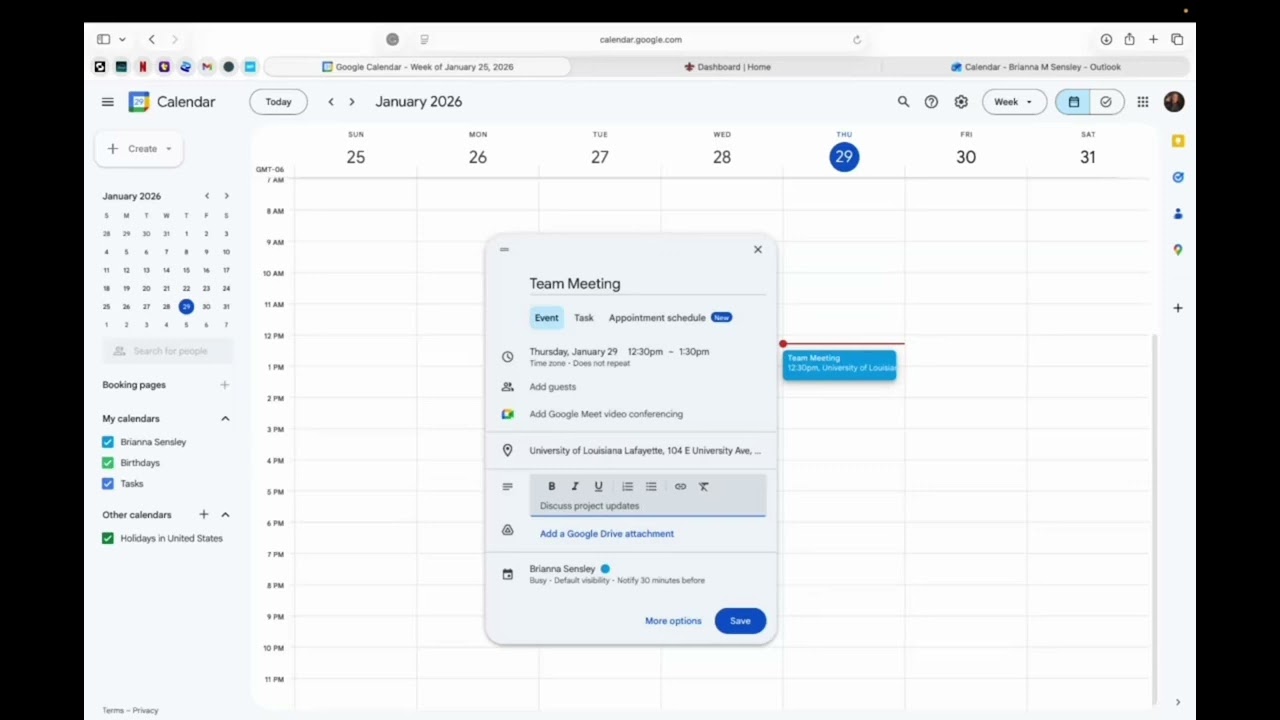The width and height of the screenshot is (1280, 720).
Task: Switch to Google Calendar browser tab
Action: (417, 67)
